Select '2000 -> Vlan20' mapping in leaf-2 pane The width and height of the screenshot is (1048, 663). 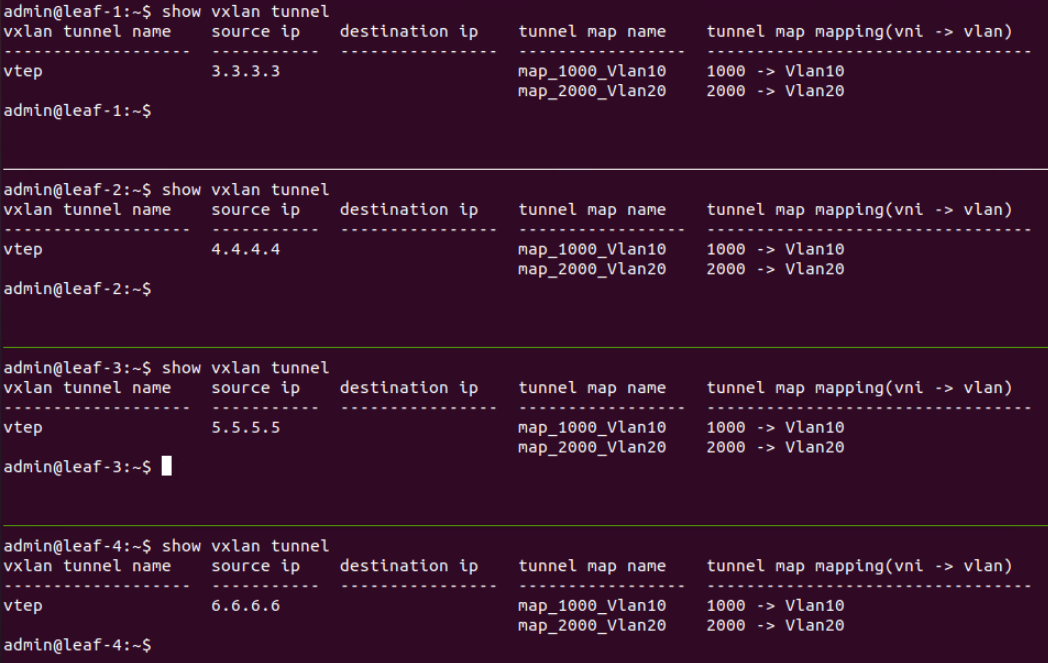pyautogui.click(x=775, y=270)
